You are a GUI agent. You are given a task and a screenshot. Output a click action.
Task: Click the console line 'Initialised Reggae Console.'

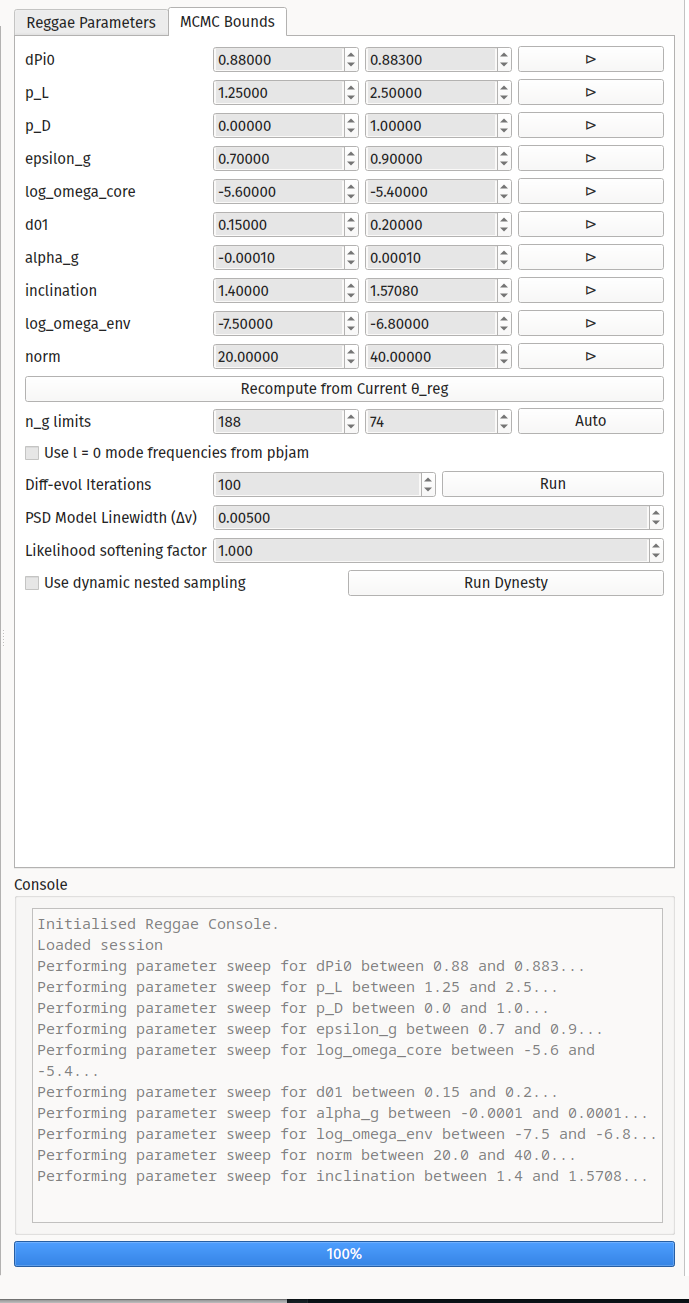[x=158, y=924]
